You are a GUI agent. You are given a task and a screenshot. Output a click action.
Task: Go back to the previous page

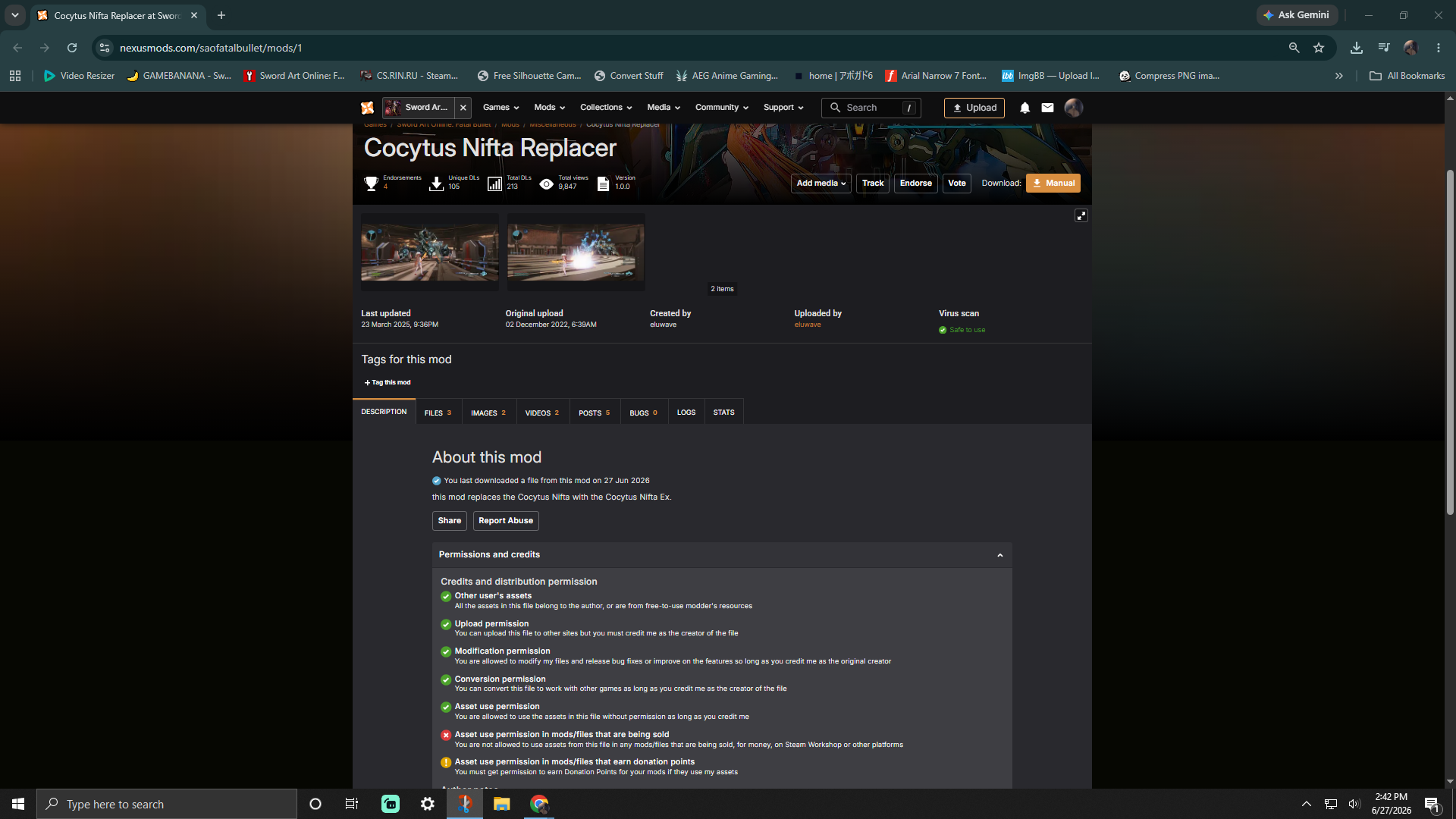(x=17, y=48)
